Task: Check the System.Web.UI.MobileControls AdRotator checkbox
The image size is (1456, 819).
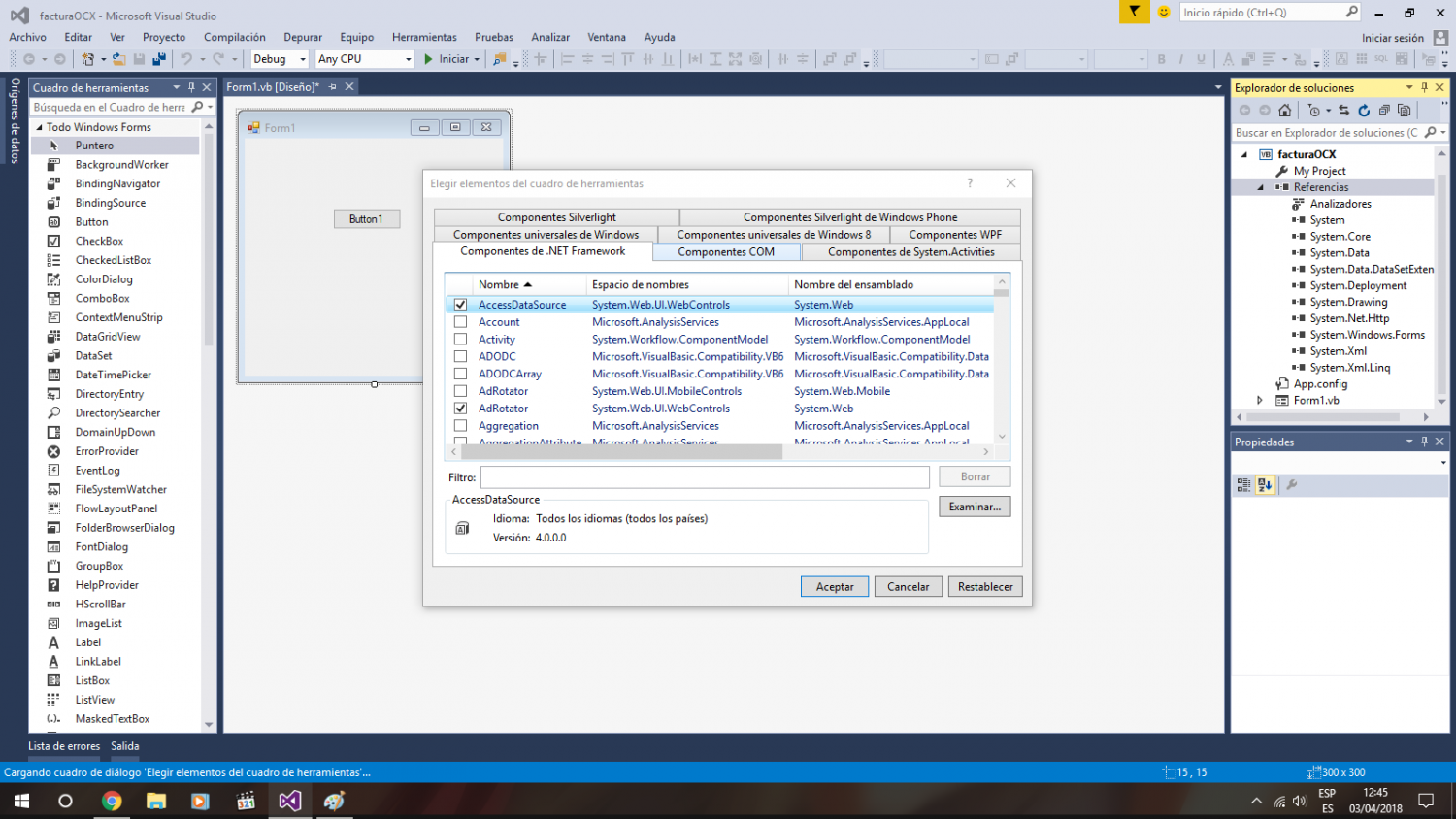Action: tap(461, 391)
